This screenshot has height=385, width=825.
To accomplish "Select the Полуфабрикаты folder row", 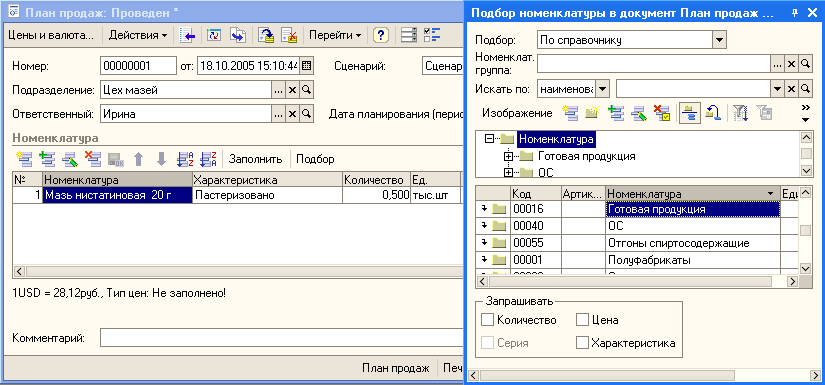I will tap(637, 260).
